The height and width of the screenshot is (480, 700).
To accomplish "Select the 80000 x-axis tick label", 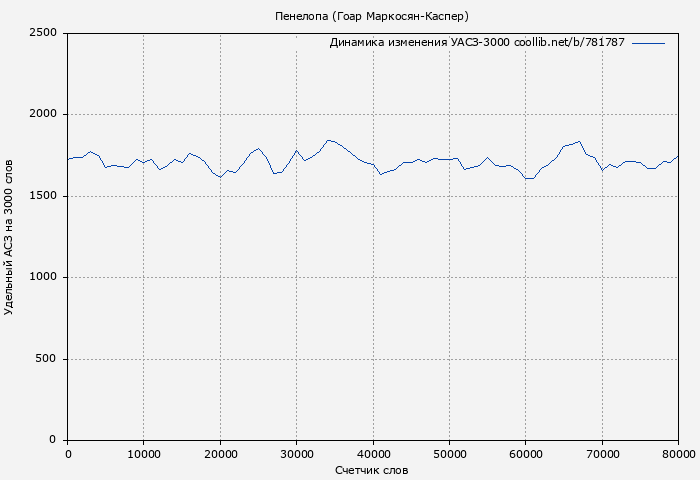I will tap(677, 454).
